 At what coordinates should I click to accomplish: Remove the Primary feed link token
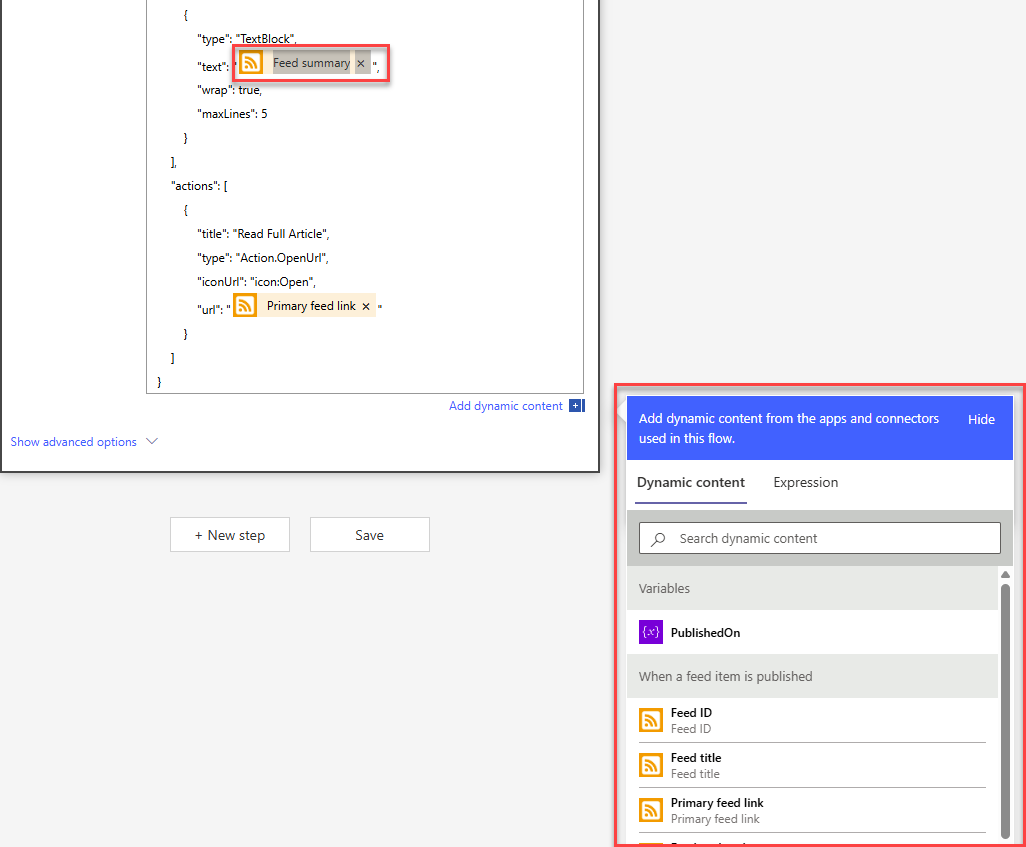point(366,306)
